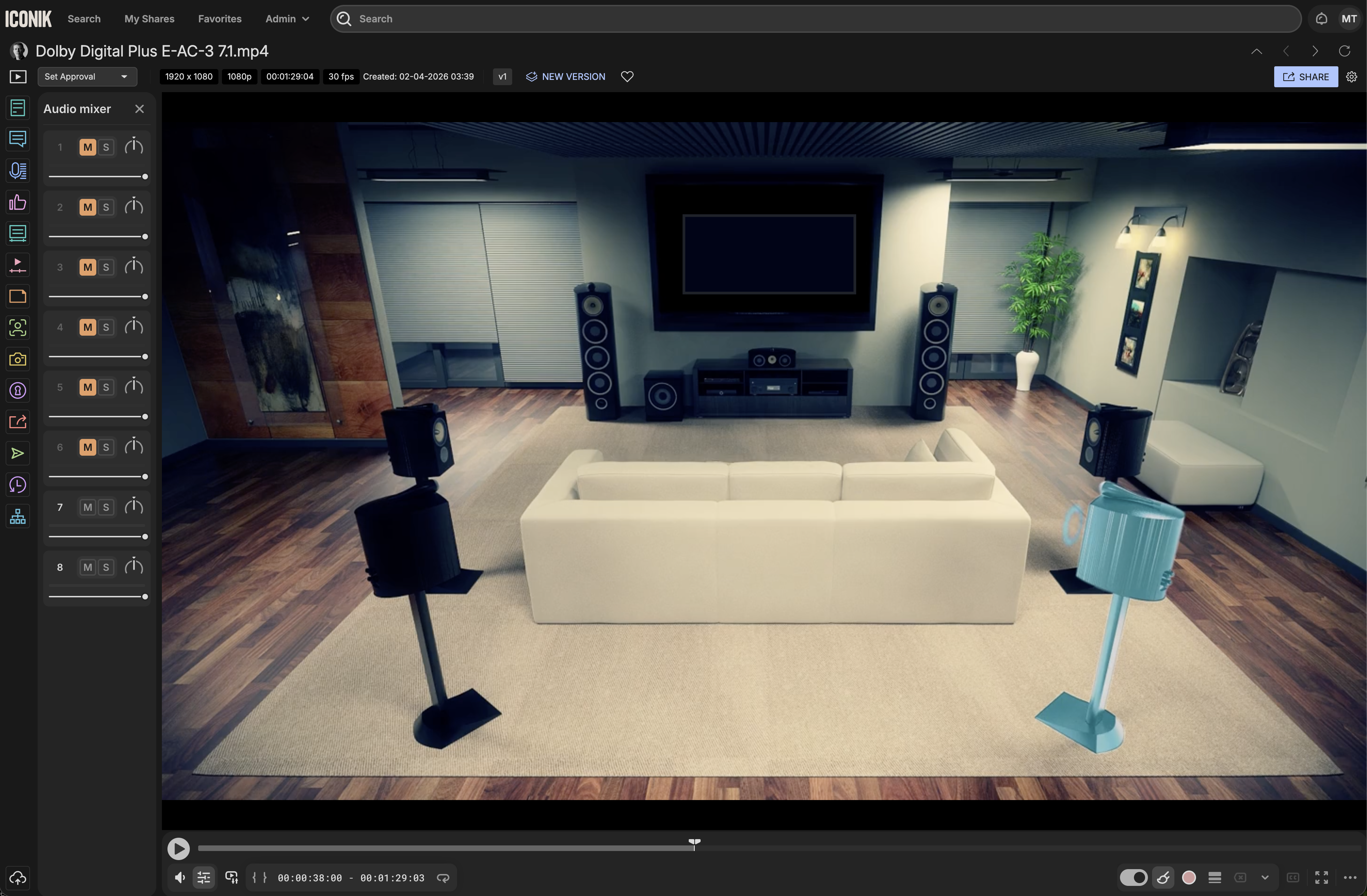Add asset to favorites heart icon

click(x=627, y=76)
